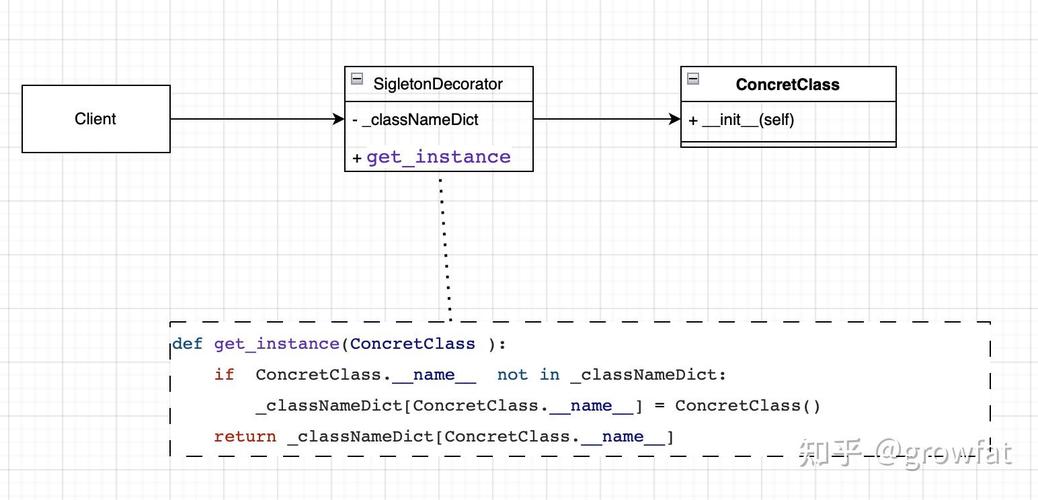The image size is (1038, 500).
Task: Click the dotted connector below get_instance
Action: click(x=444, y=250)
